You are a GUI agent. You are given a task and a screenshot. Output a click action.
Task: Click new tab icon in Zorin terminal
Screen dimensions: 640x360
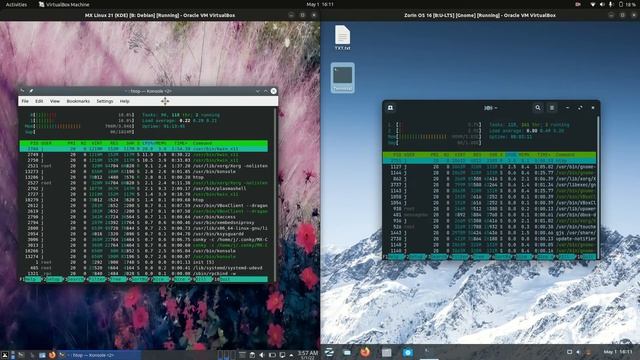pos(391,108)
